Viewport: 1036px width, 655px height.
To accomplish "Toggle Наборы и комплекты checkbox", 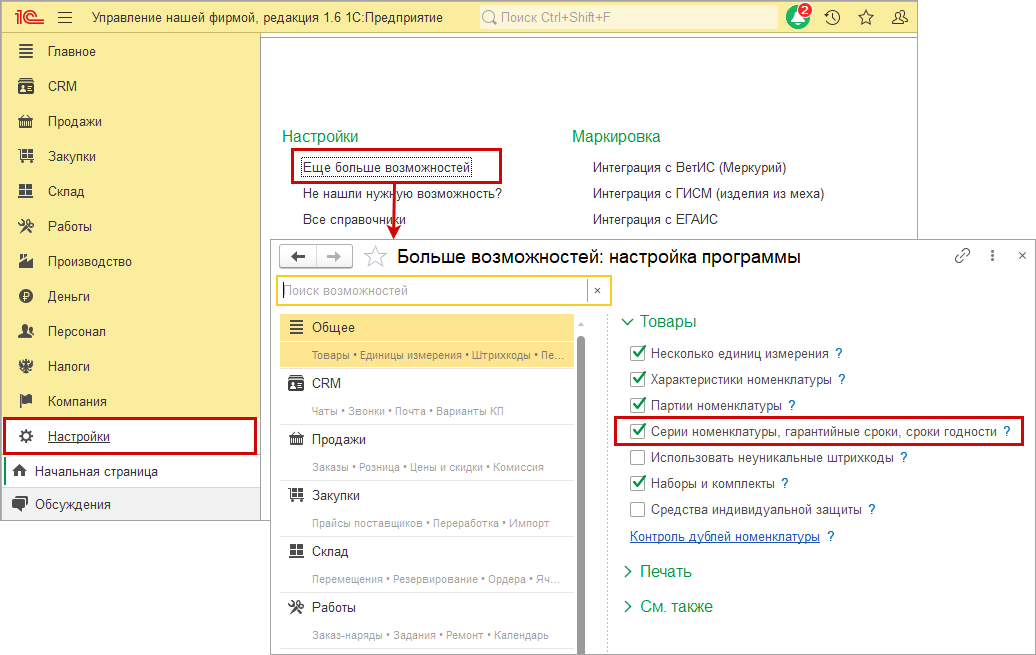I will tap(638, 483).
